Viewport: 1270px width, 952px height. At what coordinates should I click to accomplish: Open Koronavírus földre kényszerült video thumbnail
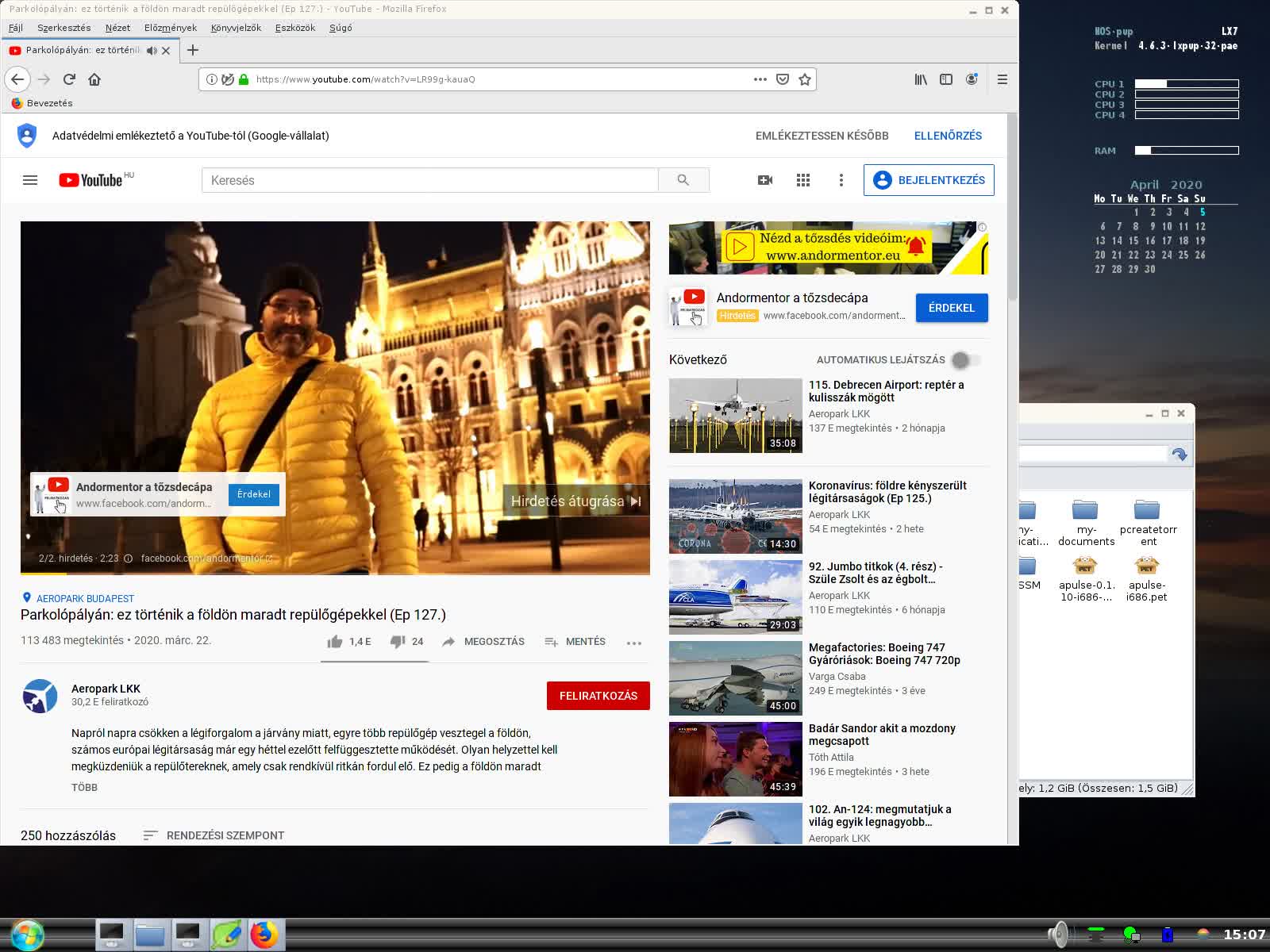[736, 516]
